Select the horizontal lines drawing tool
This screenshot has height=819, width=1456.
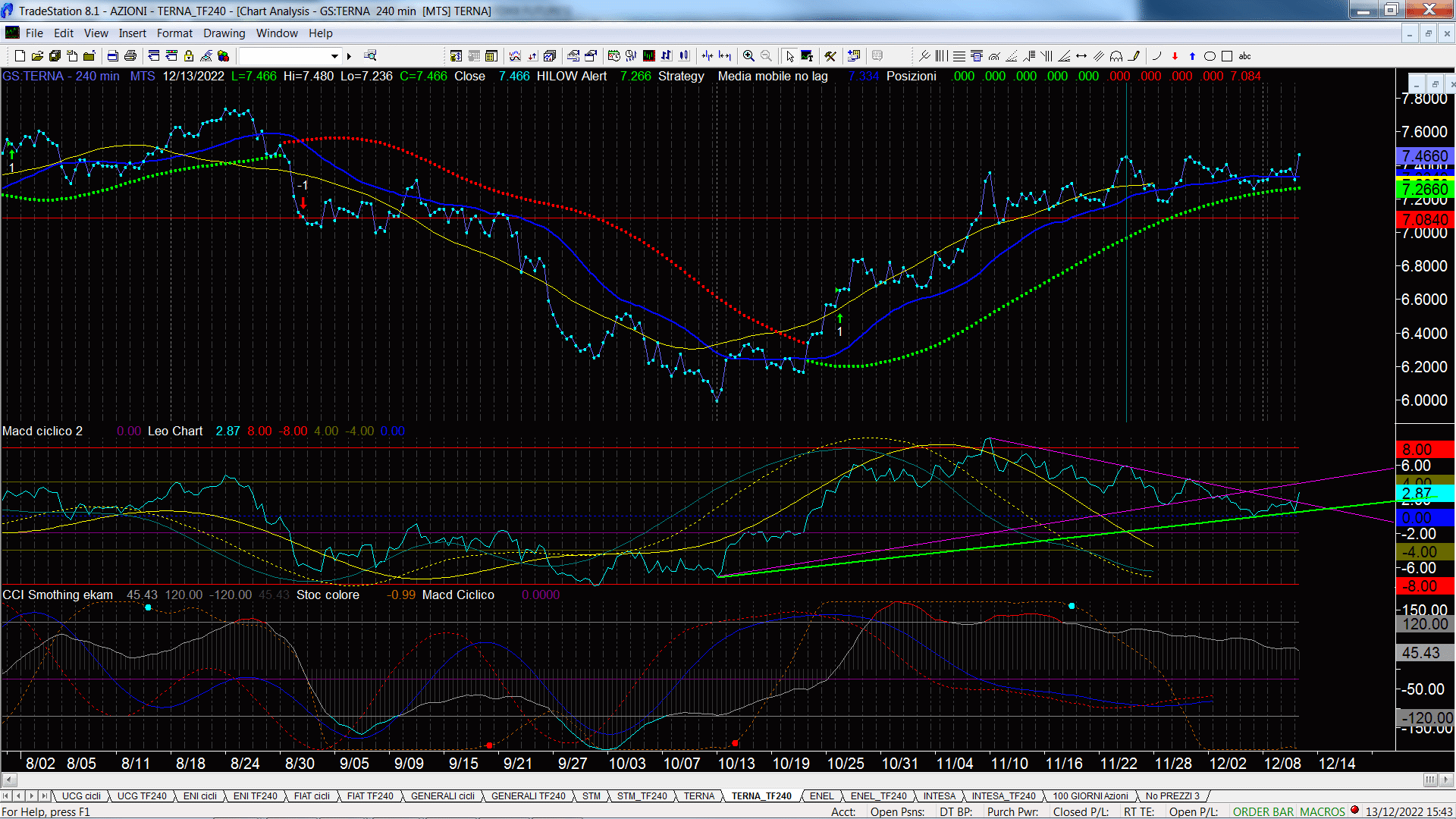(x=959, y=56)
